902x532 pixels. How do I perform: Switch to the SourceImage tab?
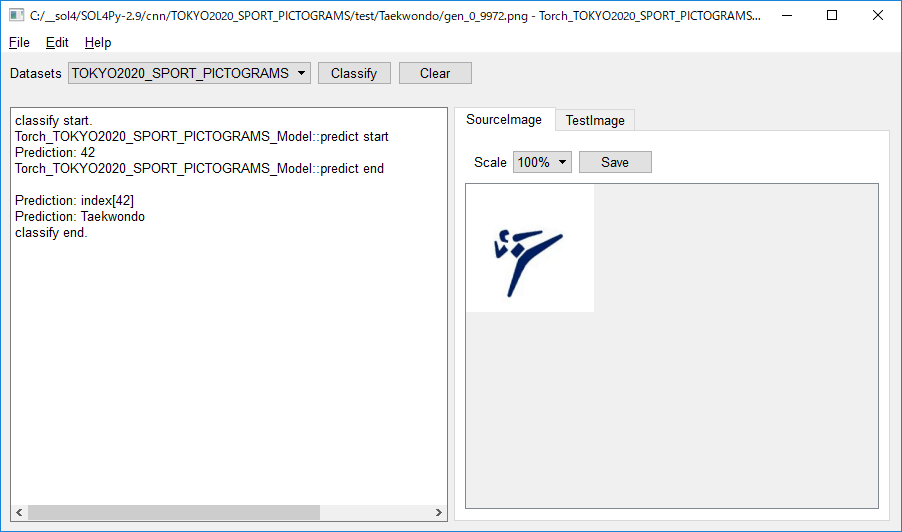[504, 119]
